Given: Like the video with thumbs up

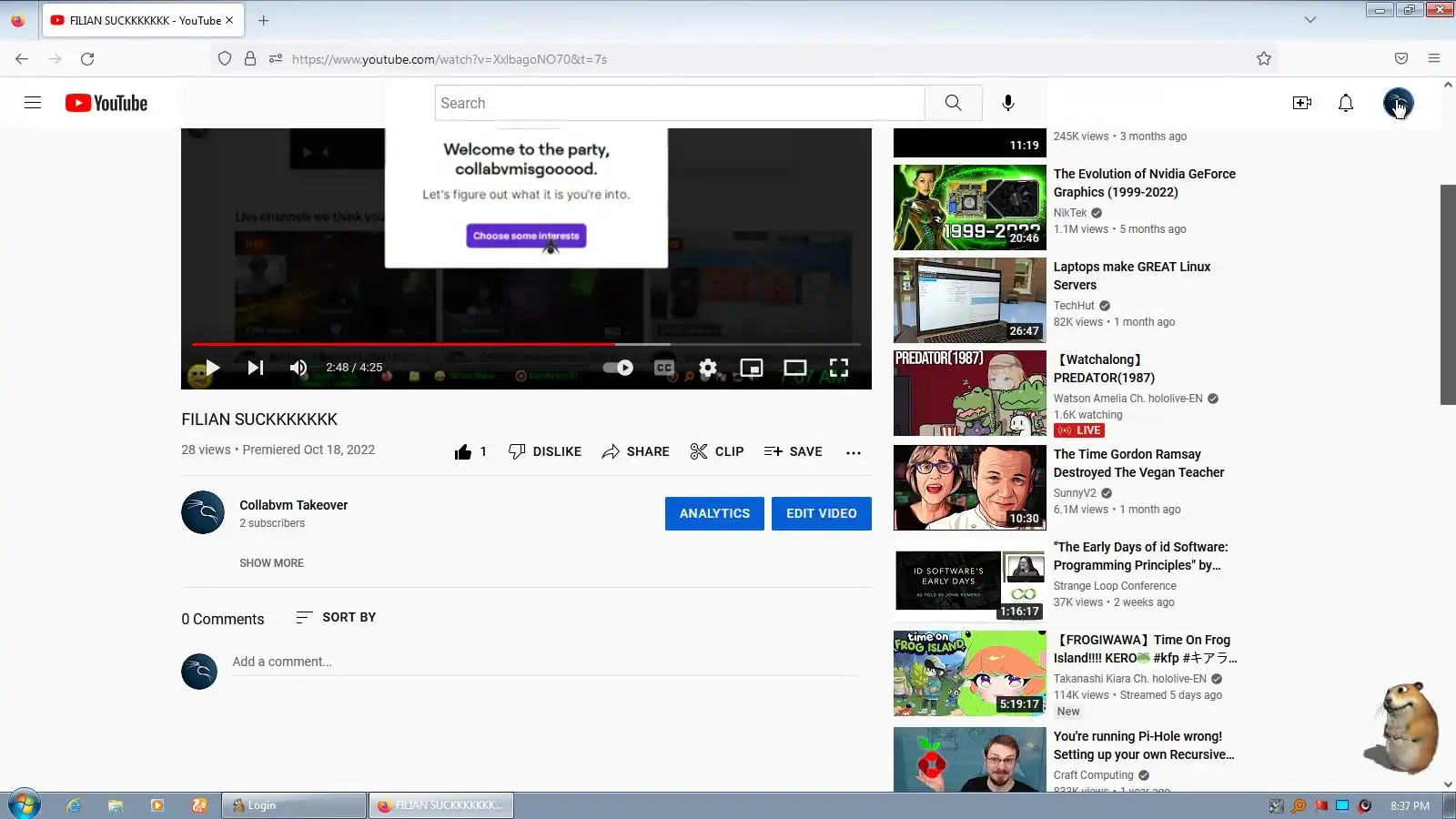Looking at the screenshot, I should 470,451.
